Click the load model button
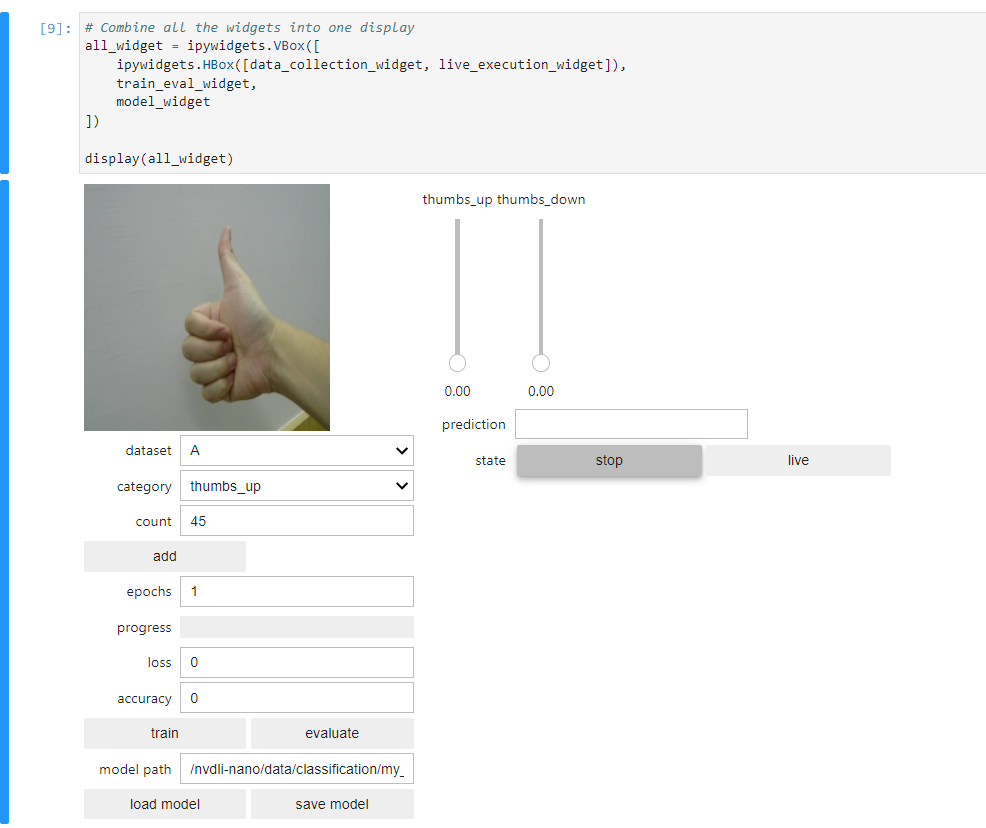This screenshot has height=828, width=986. [165, 803]
